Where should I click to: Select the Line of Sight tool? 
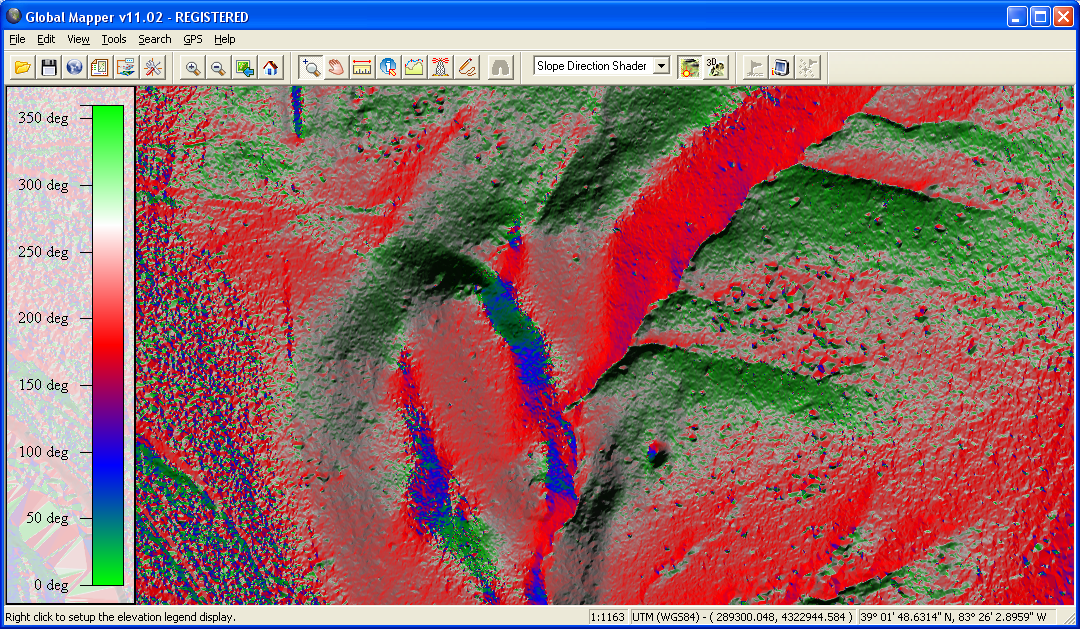pos(440,67)
